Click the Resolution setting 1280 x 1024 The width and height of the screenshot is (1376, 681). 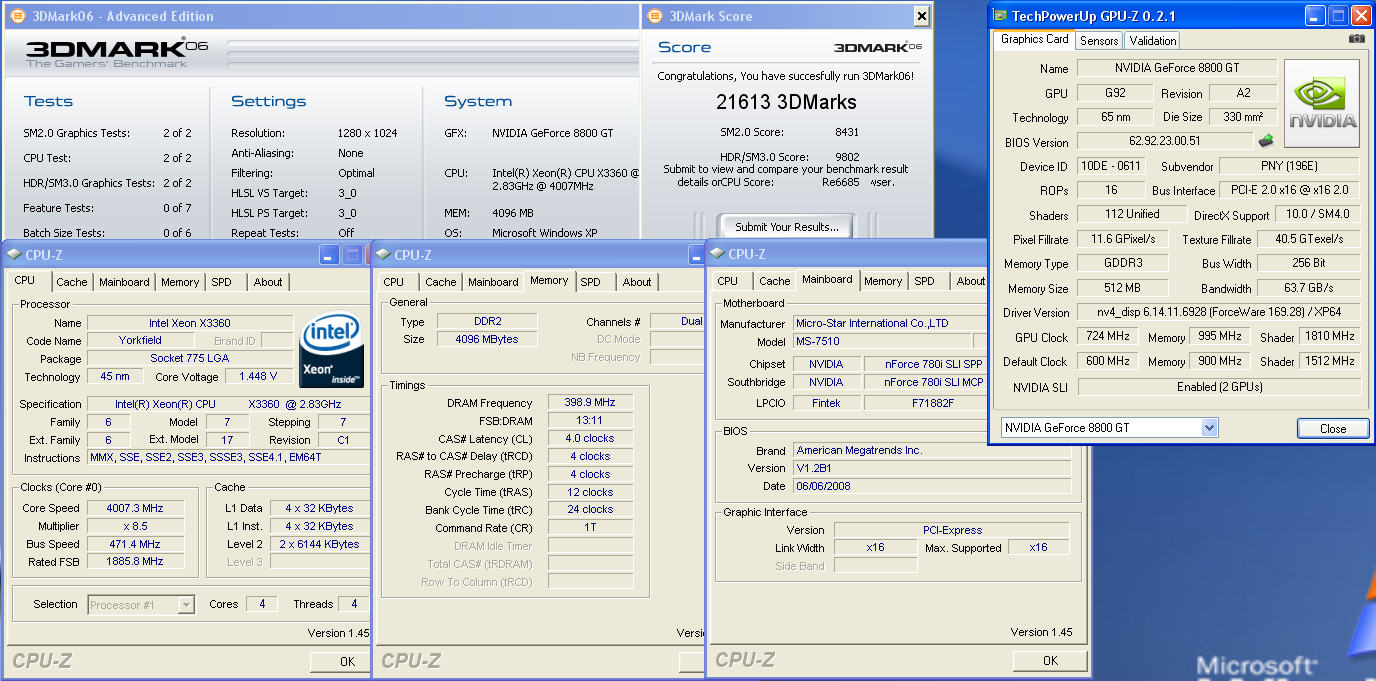(x=367, y=133)
